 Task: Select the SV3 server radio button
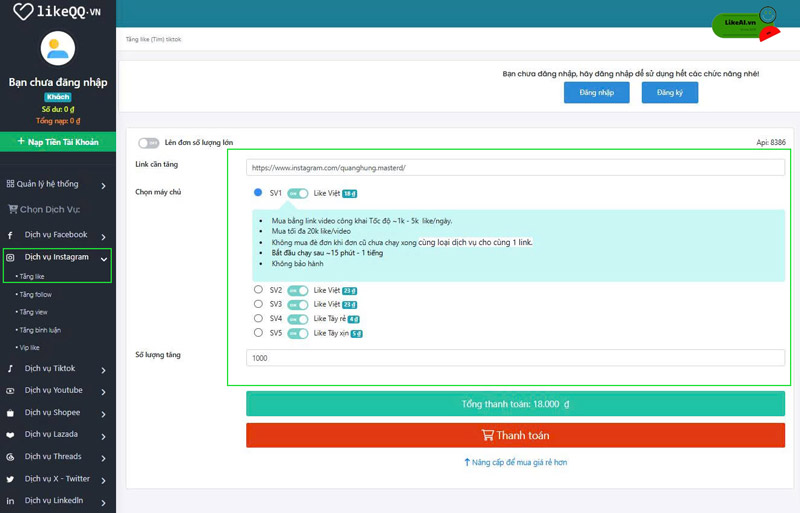pyautogui.click(x=258, y=304)
